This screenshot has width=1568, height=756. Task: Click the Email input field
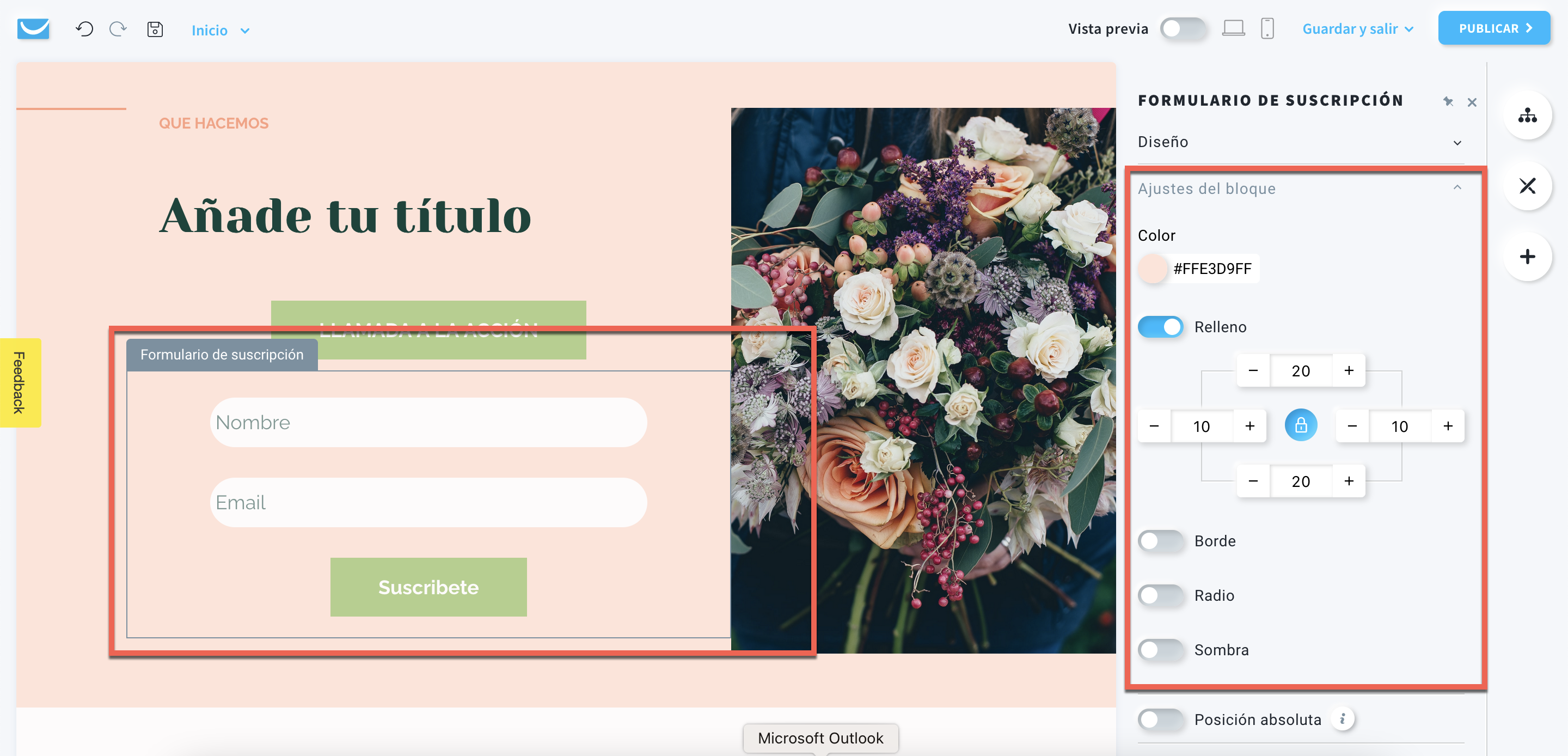(x=428, y=502)
